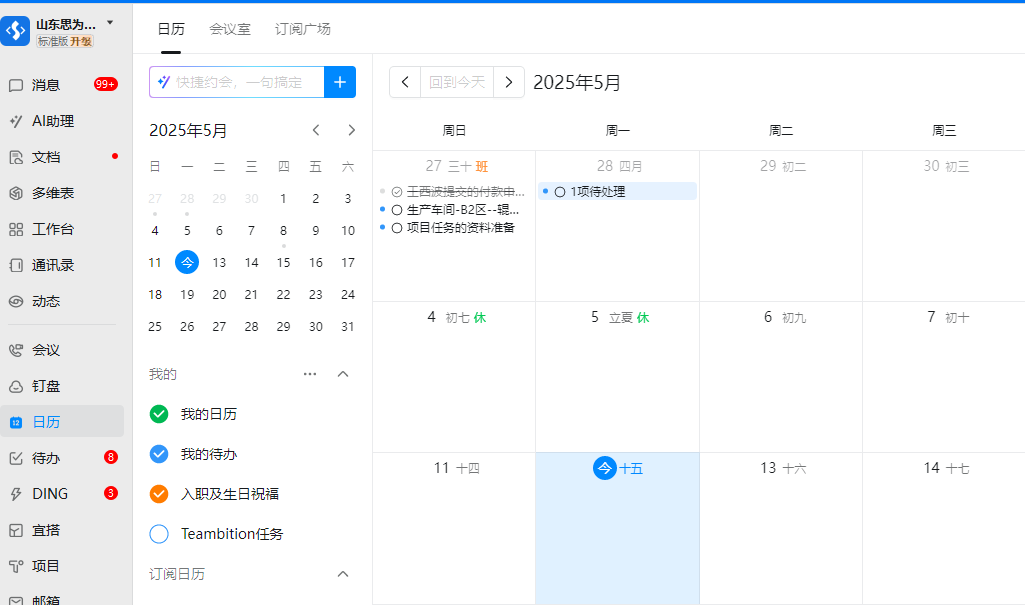The height and width of the screenshot is (605, 1025).
Task: Toggle the orange 入职及生日祝福 calendar color
Action: pos(159,494)
